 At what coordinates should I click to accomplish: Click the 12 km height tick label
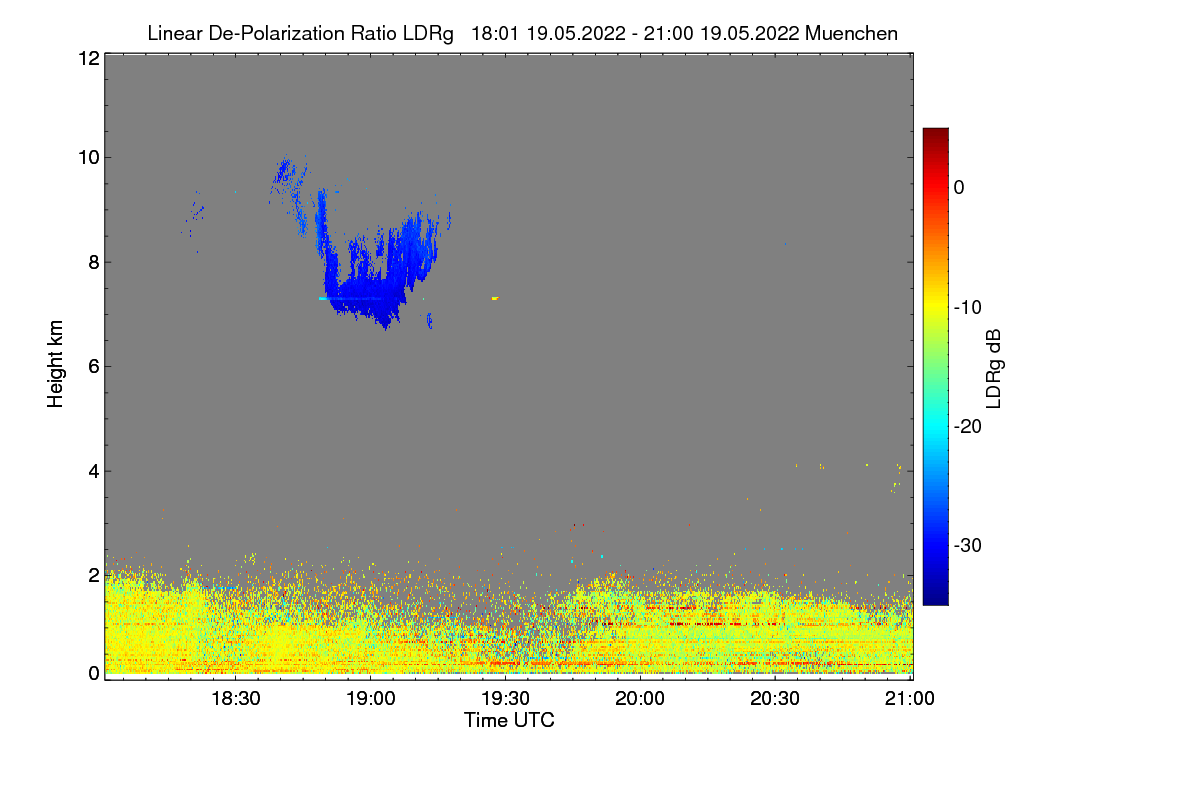coord(87,58)
